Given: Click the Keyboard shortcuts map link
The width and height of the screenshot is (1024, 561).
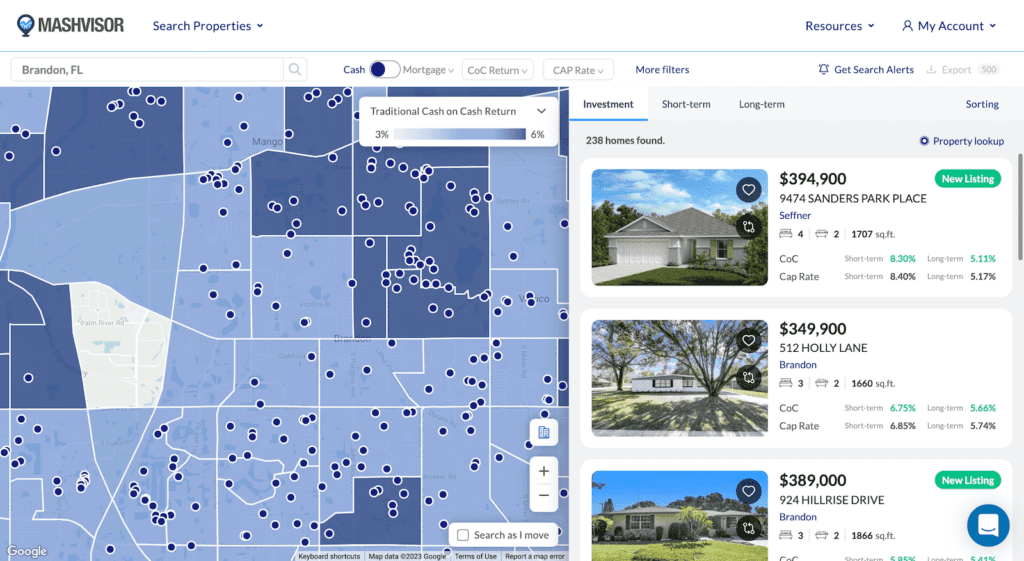Looking at the screenshot, I should [329, 556].
